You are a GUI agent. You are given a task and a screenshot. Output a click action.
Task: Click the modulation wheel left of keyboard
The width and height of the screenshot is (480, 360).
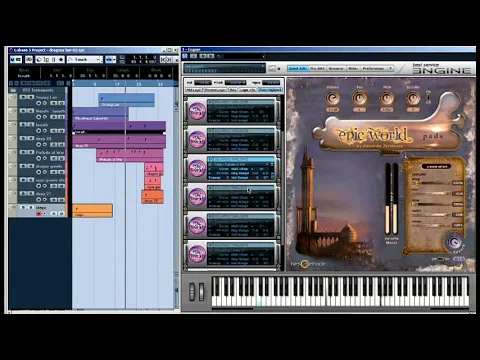pyautogui.click(x=202, y=292)
